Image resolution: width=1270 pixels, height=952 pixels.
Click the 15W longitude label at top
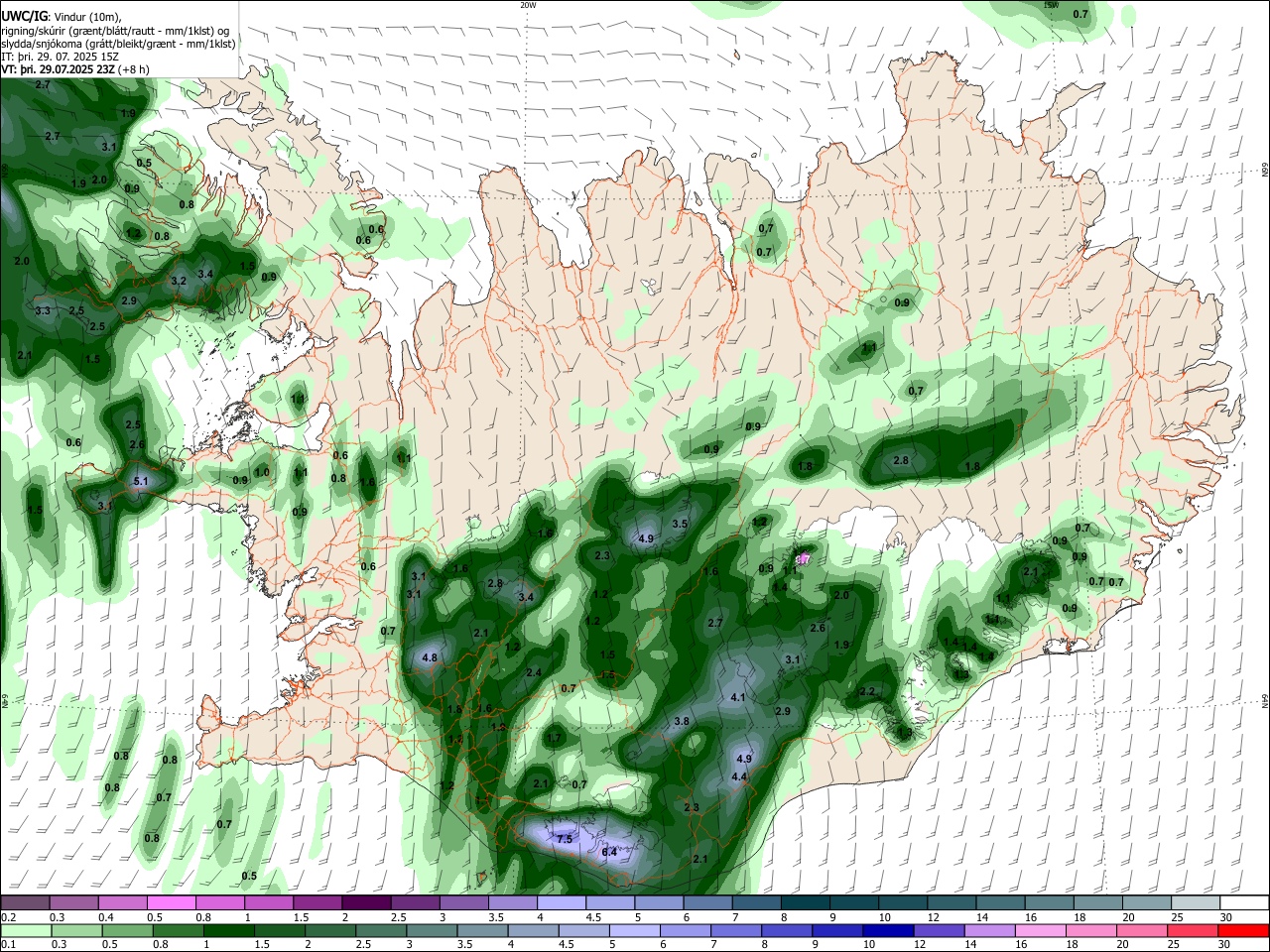pyautogui.click(x=1051, y=5)
